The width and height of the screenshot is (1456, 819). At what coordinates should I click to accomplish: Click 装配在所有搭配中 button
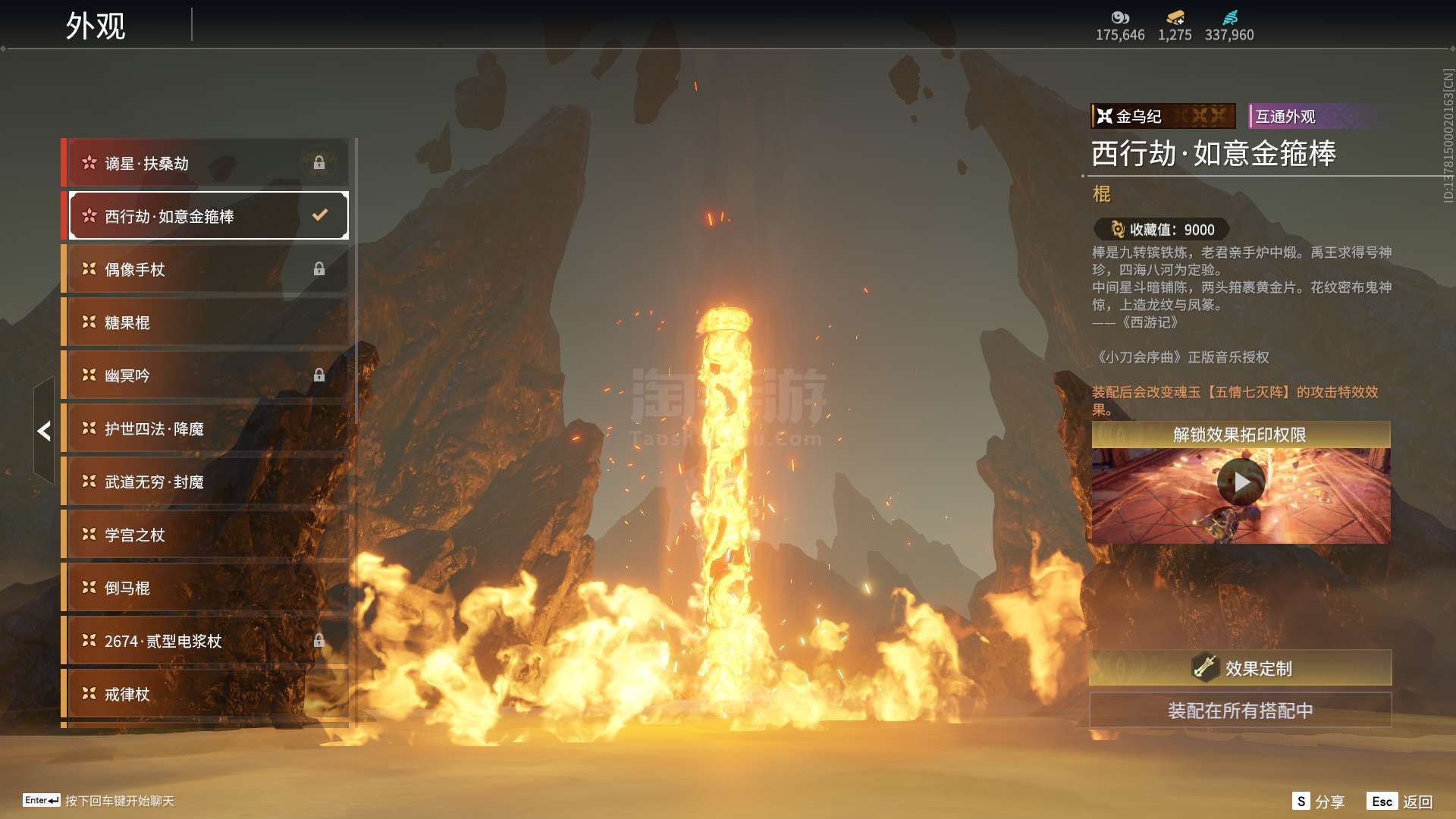[1240, 711]
